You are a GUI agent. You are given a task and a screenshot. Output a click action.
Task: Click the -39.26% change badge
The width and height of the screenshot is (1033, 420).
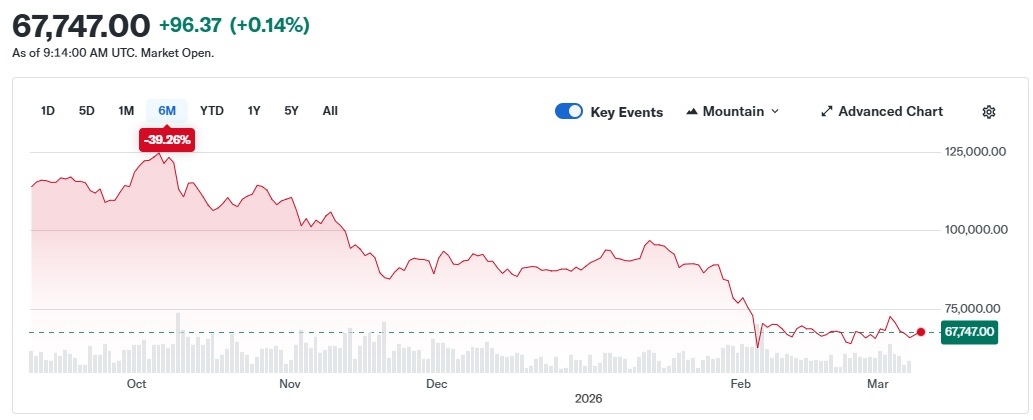(167, 140)
